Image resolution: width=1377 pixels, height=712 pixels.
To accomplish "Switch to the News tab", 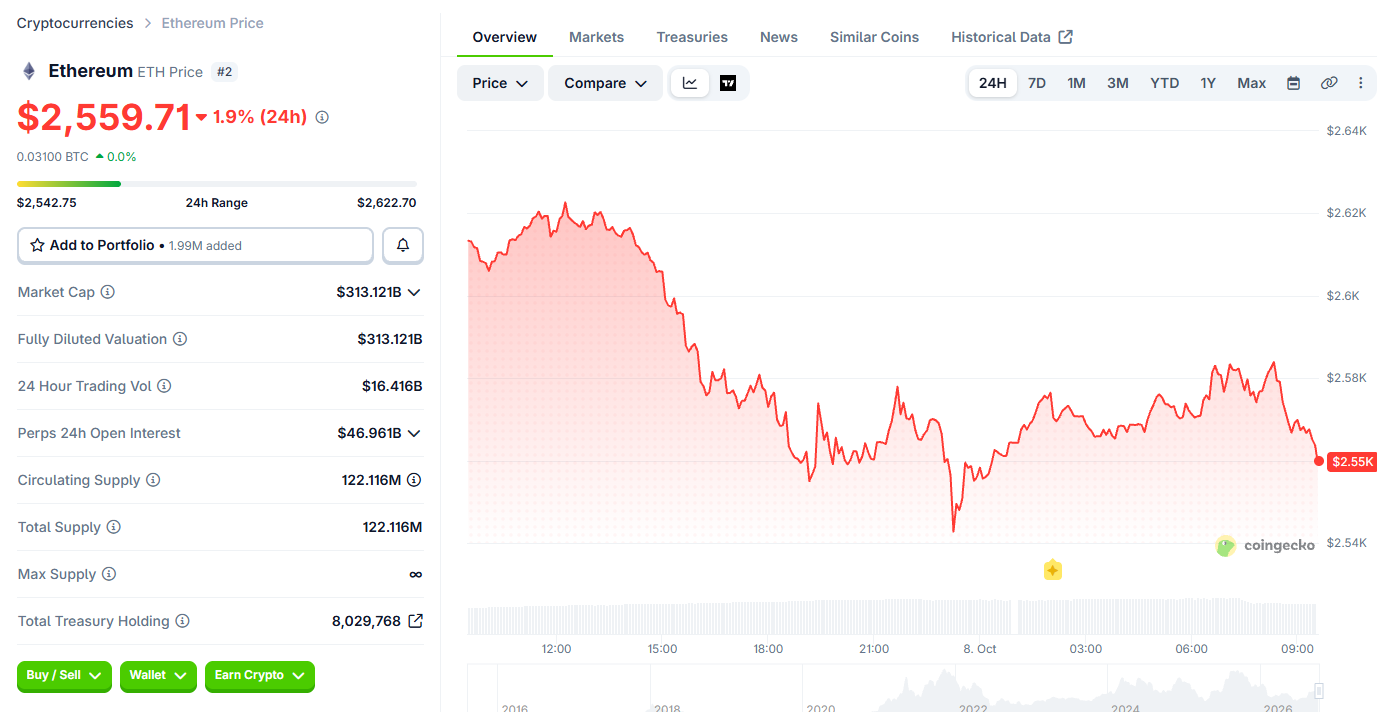I will [779, 37].
